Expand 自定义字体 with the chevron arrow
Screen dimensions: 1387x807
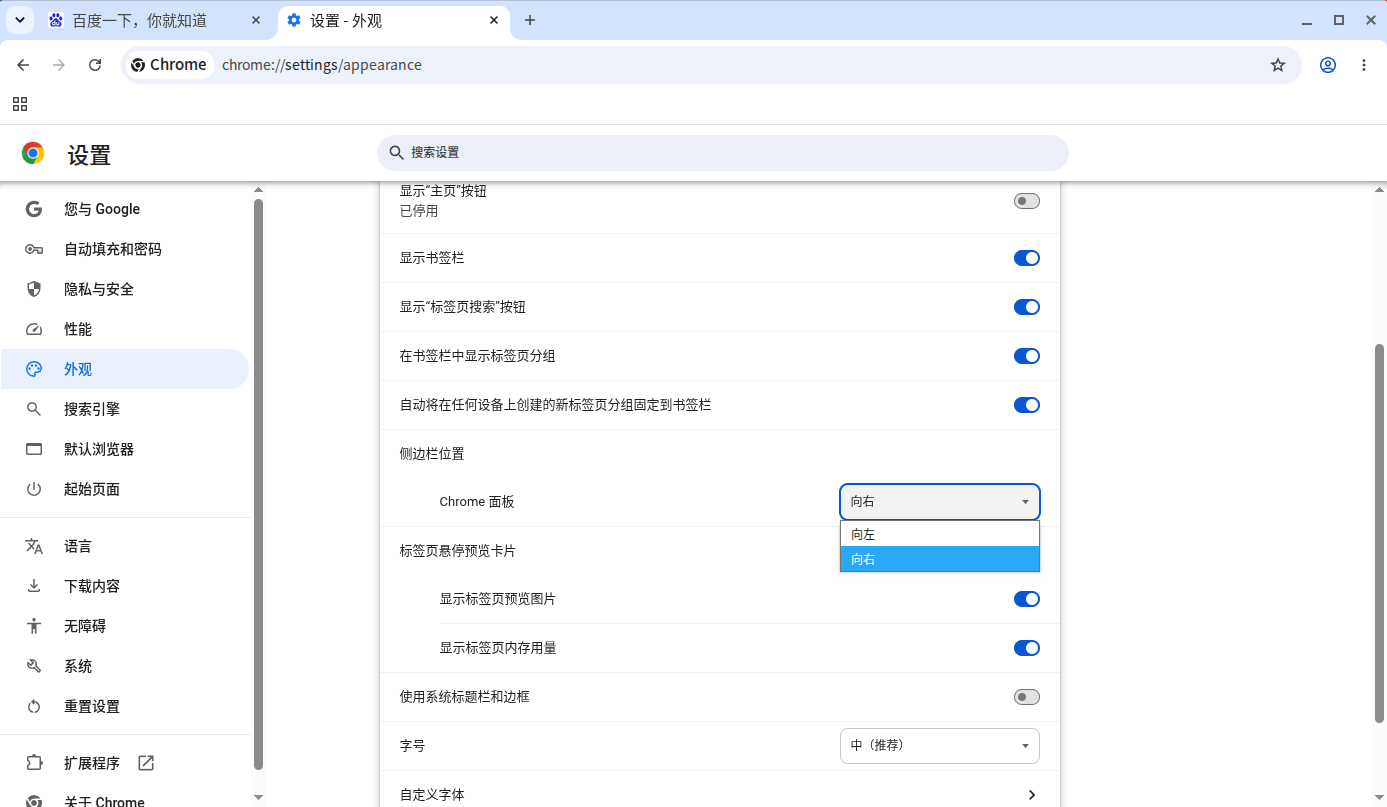(1031, 795)
